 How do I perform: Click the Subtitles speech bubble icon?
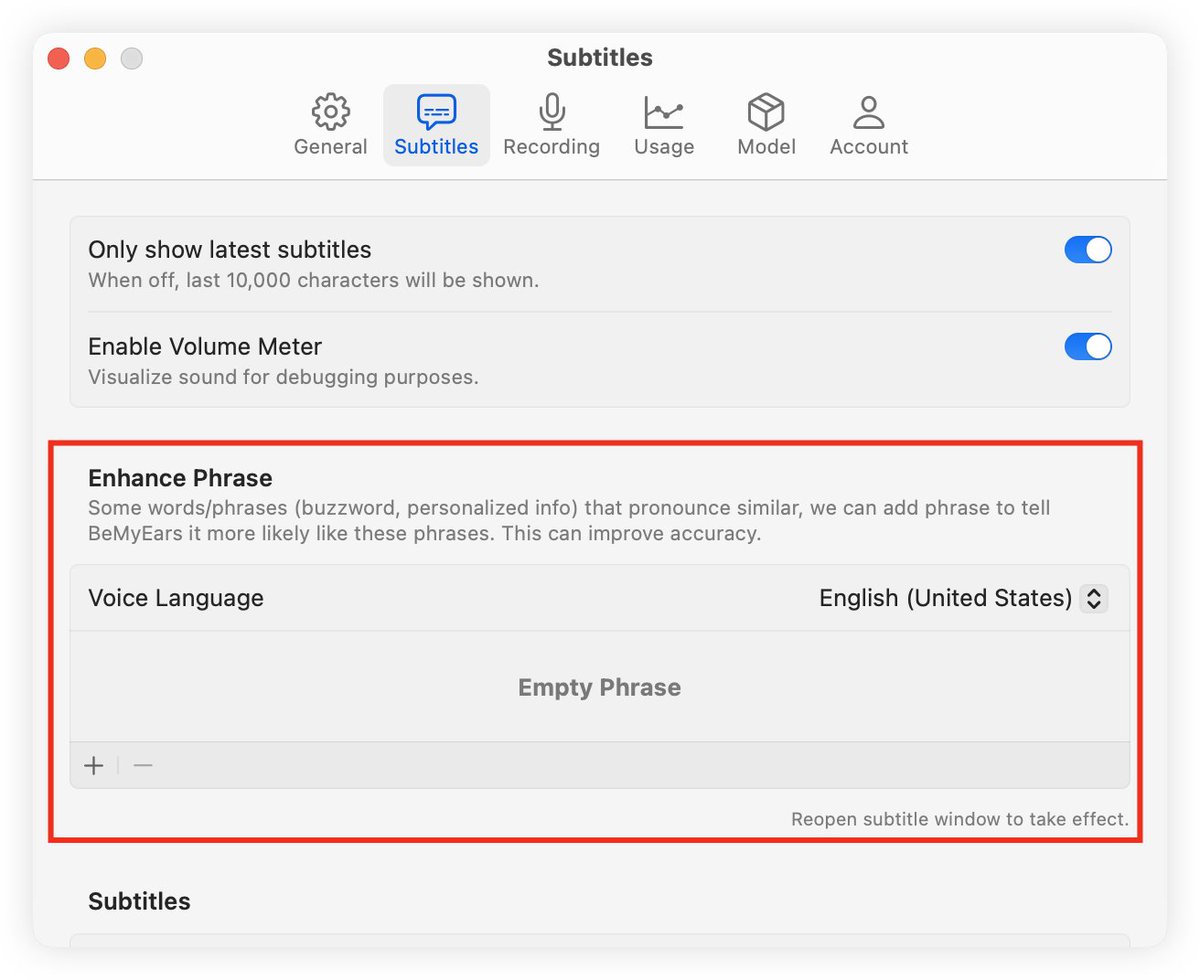coord(436,112)
